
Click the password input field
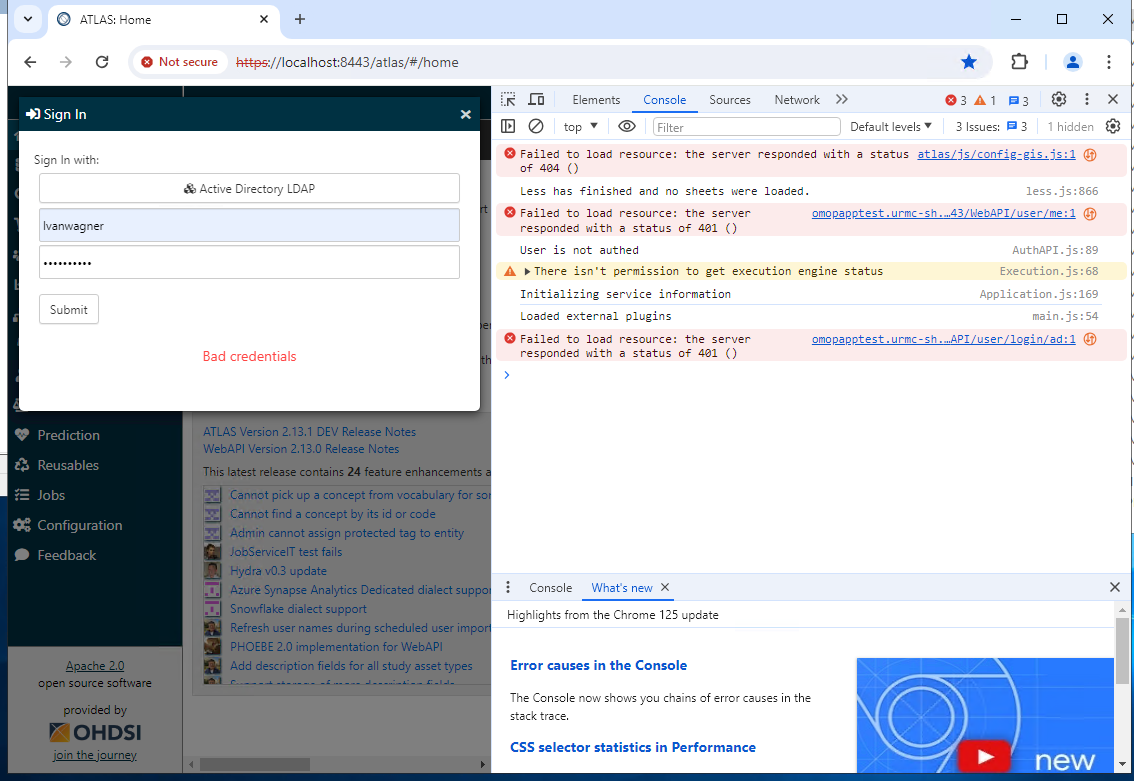pos(250,263)
